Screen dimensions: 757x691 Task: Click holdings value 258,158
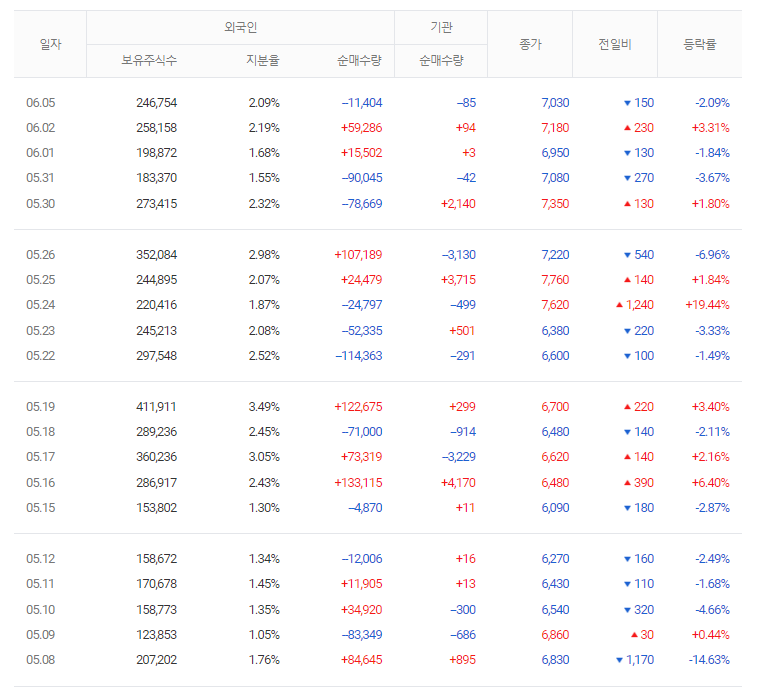coord(156,128)
